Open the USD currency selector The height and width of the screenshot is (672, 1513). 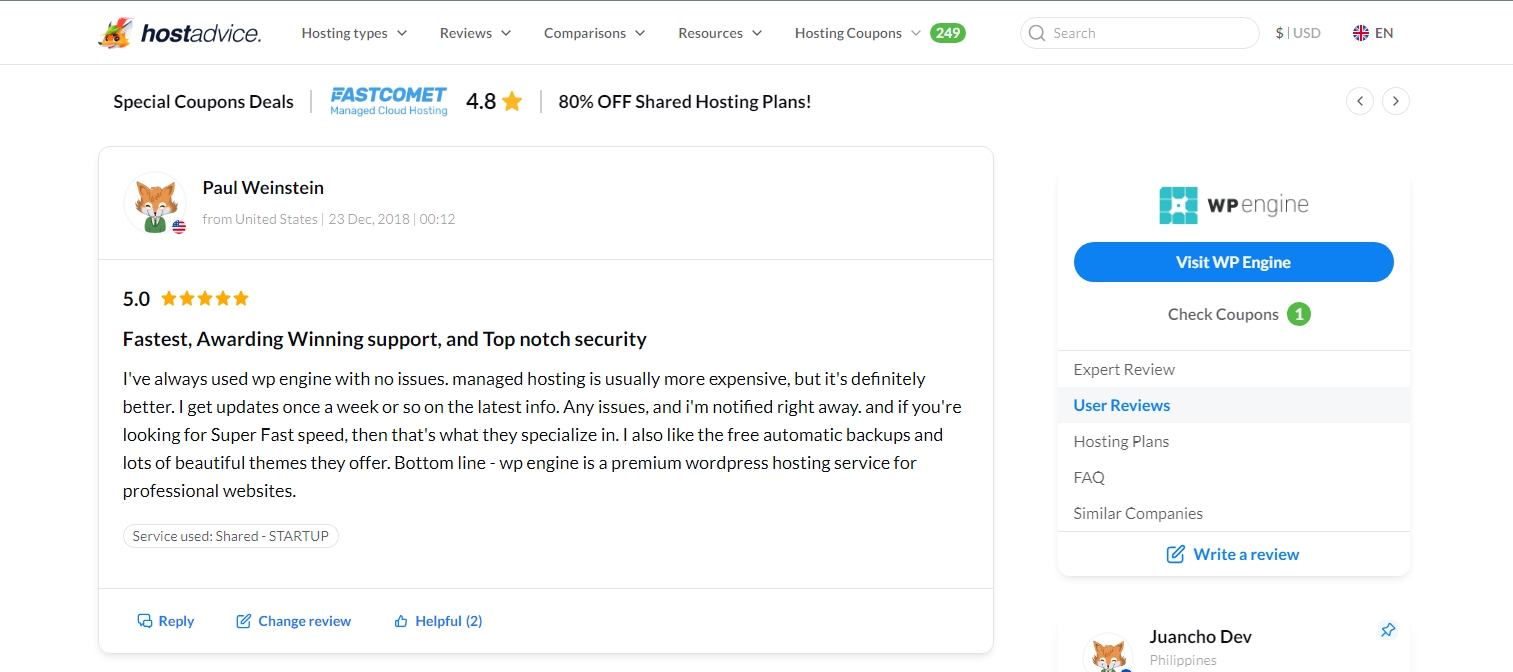(1298, 33)
